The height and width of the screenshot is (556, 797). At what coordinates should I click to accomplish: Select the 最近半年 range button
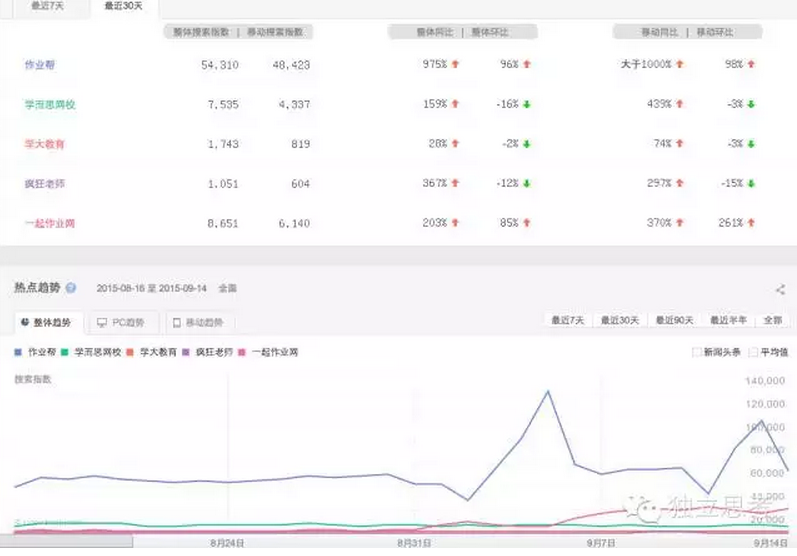click(x=727, y=321)
